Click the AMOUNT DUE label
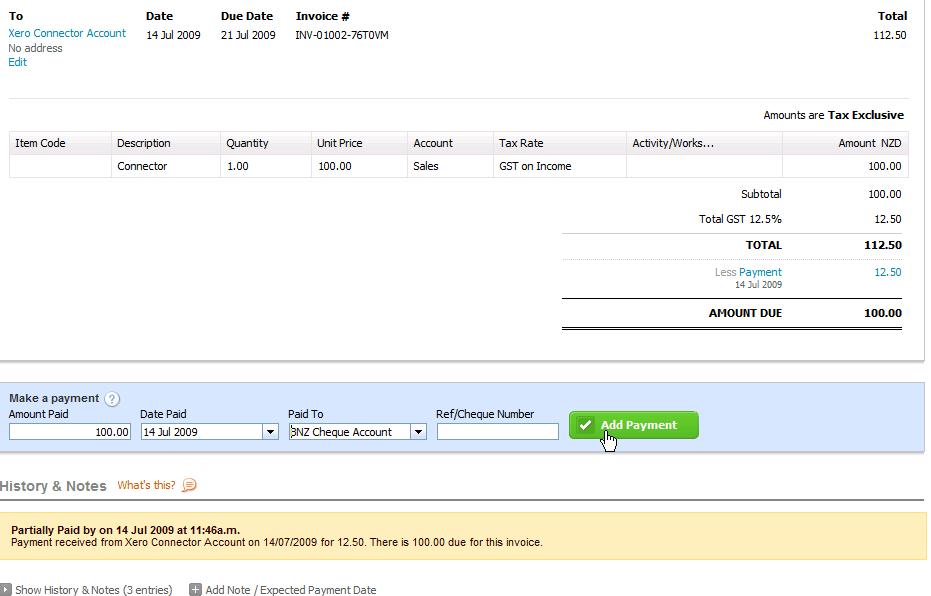Image resolution: width=931 pixels, height=596 pixels. (x=745, y=313)
